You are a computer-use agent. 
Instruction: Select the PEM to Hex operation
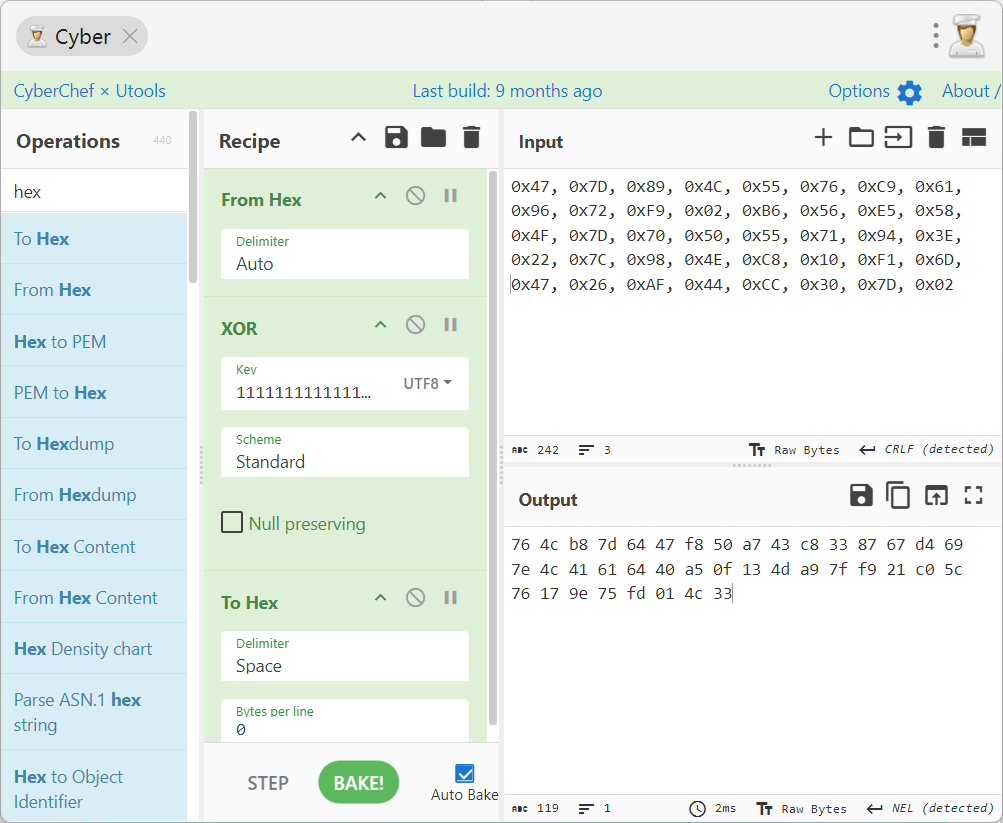[x=94, y=393]
